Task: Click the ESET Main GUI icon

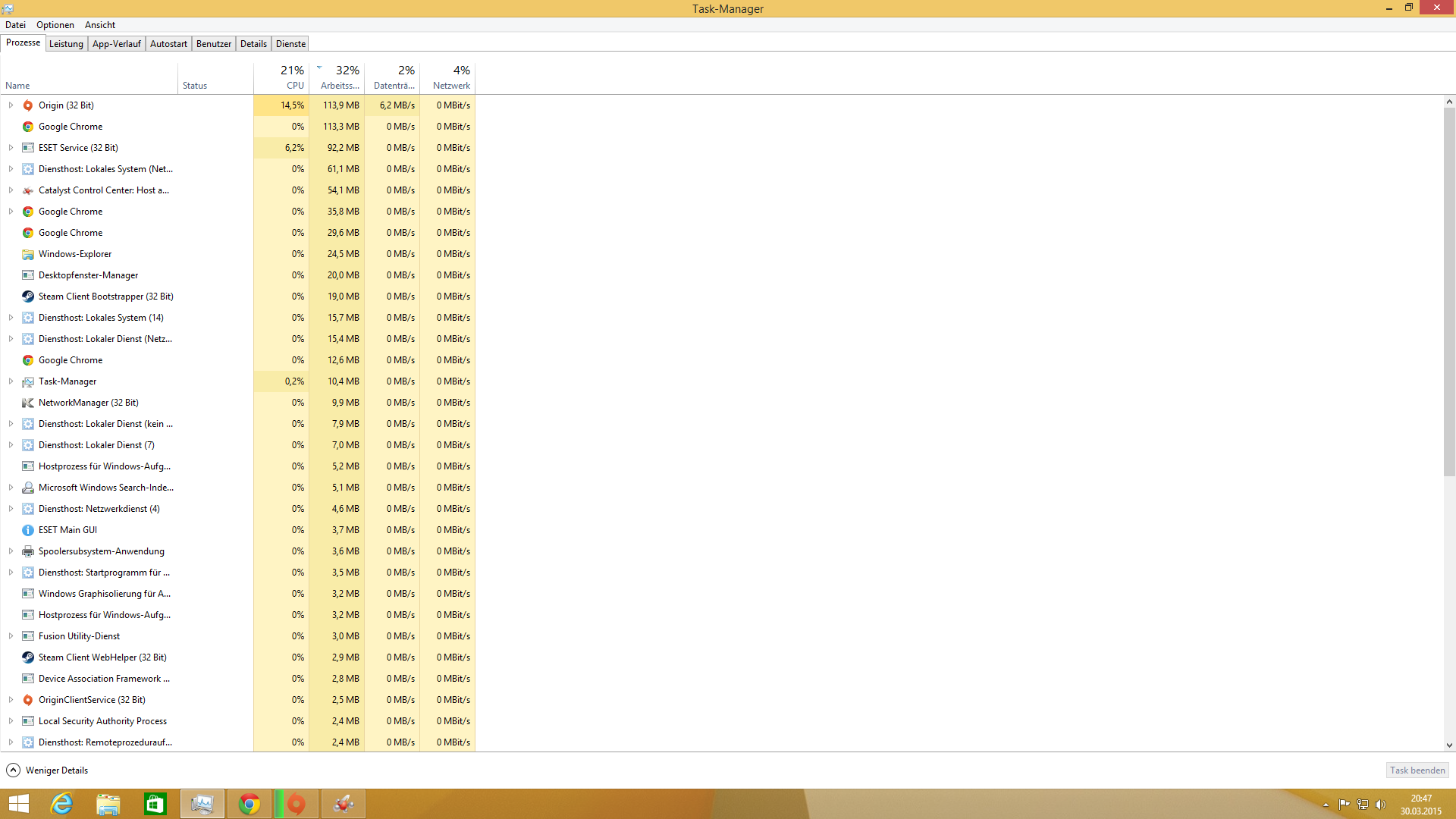Action: (28, 530)
